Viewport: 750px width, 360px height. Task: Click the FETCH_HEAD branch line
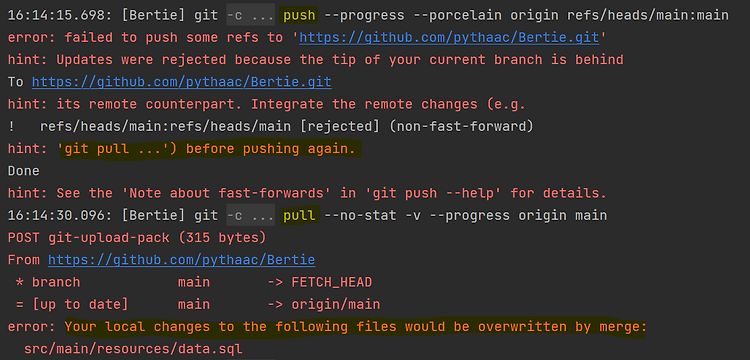click(x=194, y=282)
